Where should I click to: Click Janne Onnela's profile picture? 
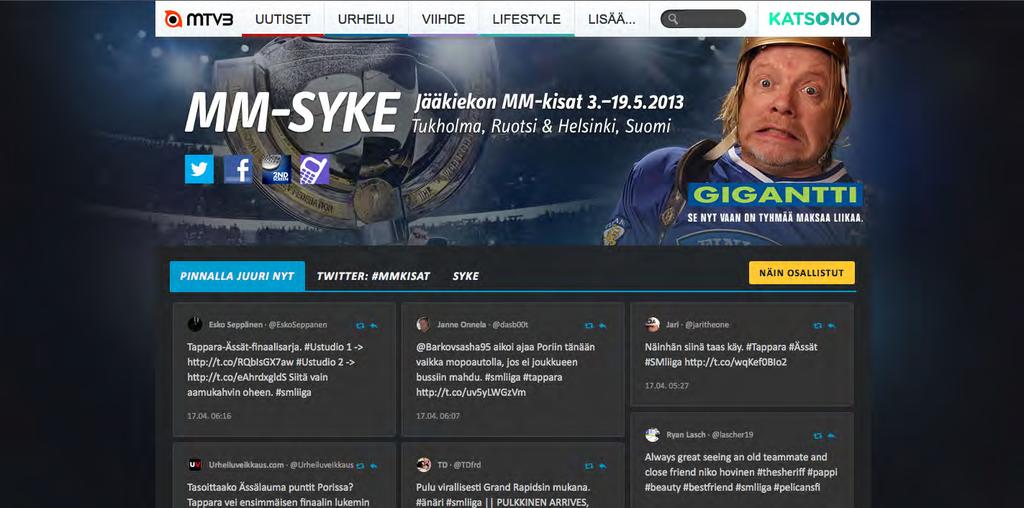pos(423,325)
